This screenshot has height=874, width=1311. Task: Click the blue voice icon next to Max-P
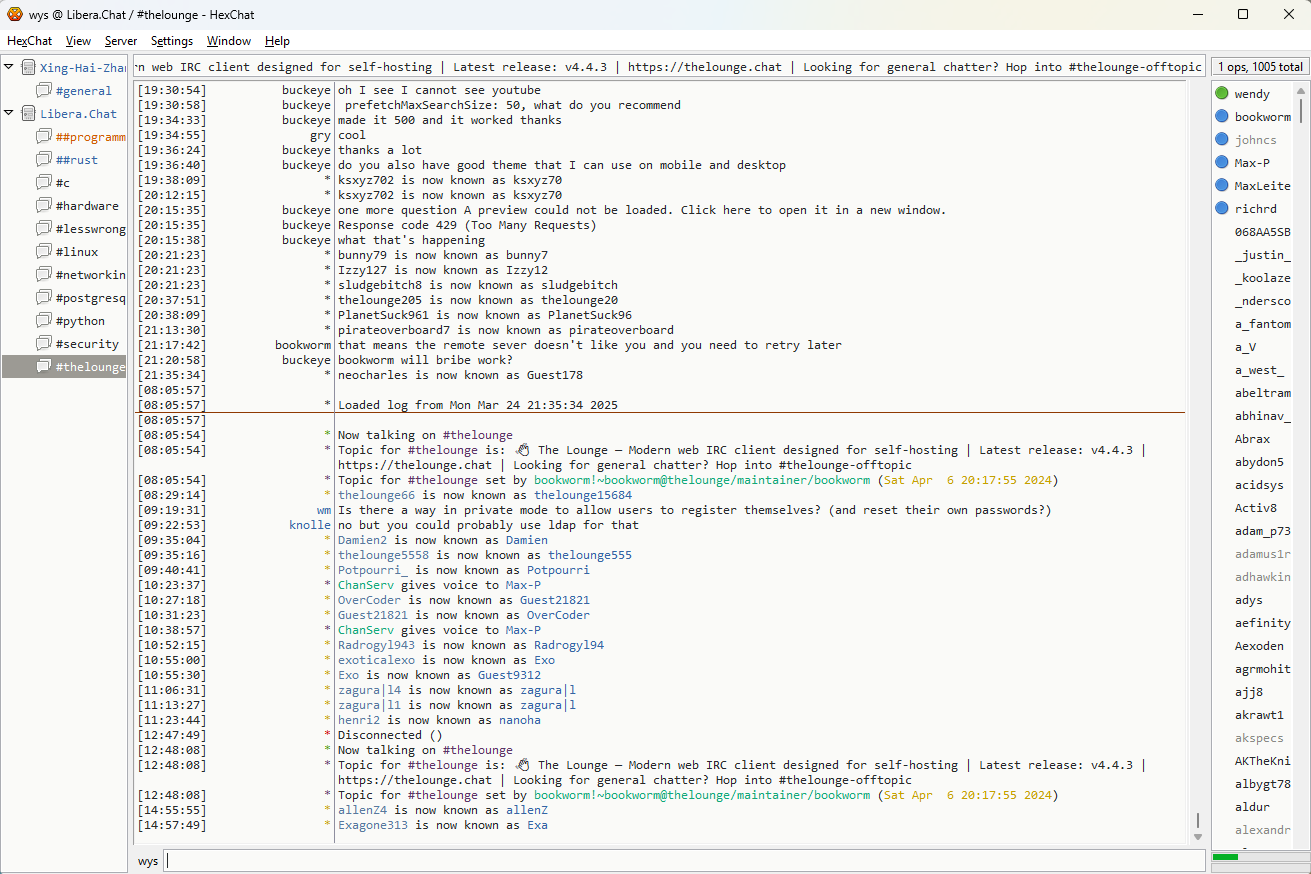click(x=1221, y=163)
